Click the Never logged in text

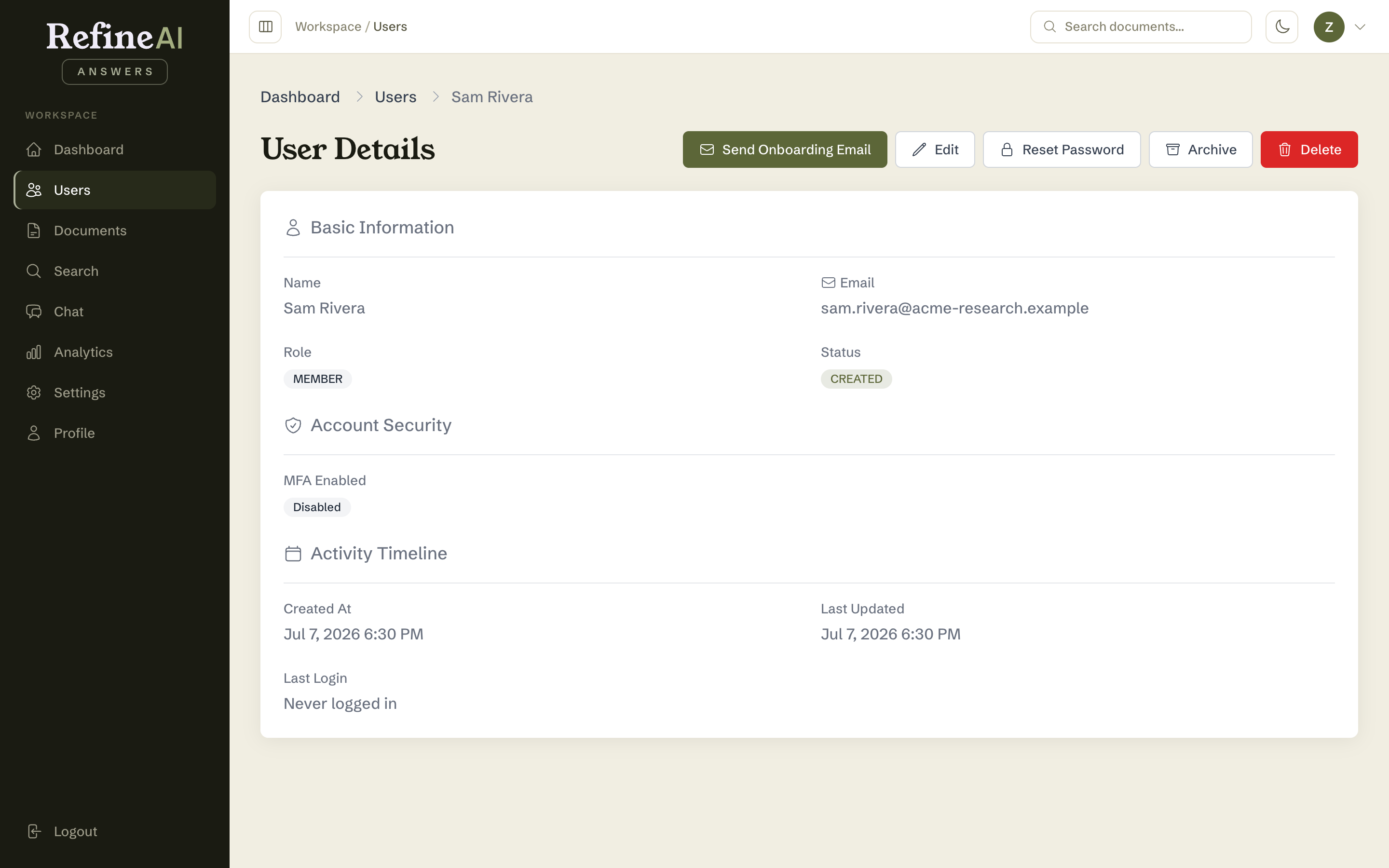[x=340, y=703]
